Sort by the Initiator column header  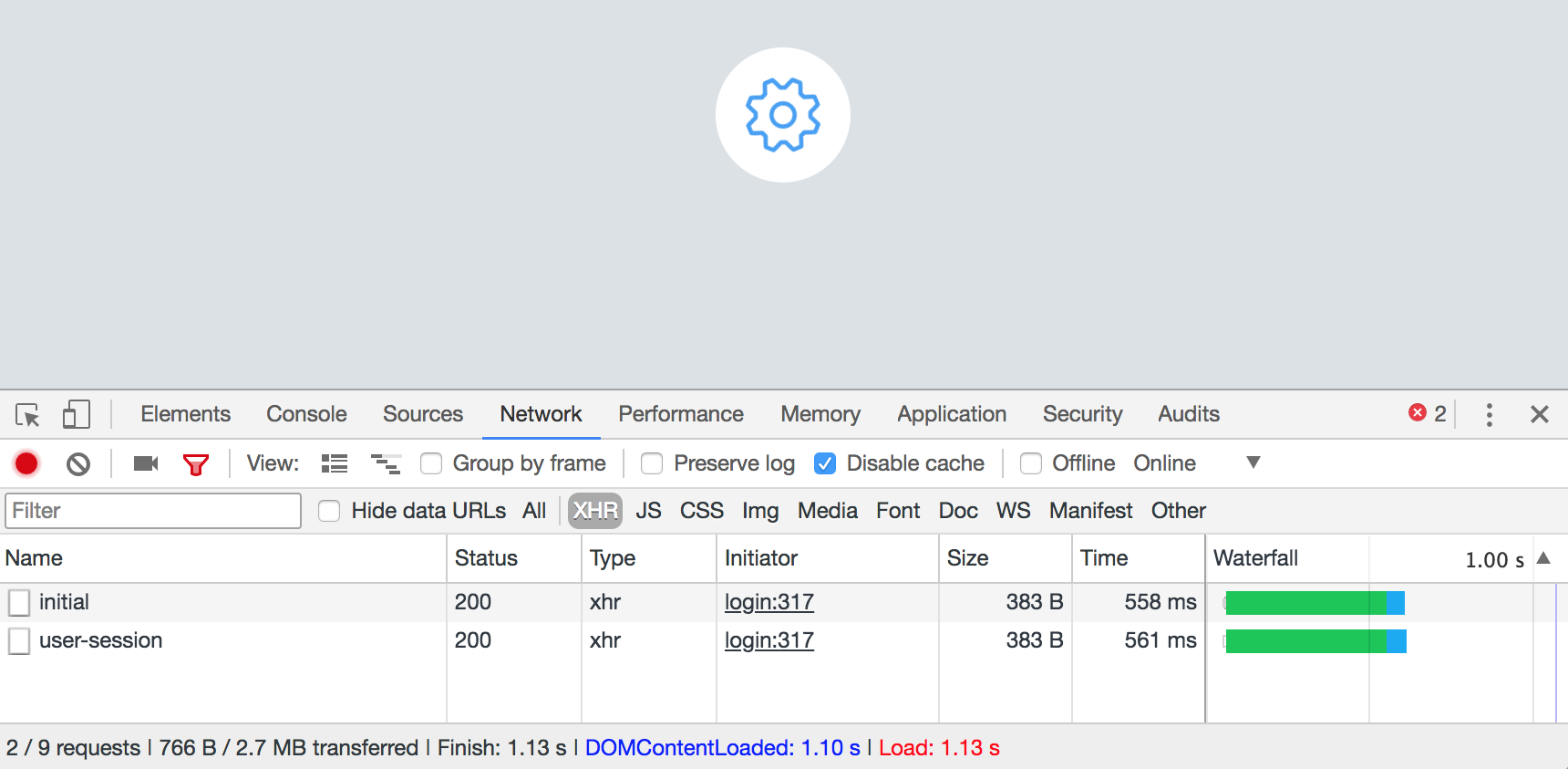pos(828,558)
